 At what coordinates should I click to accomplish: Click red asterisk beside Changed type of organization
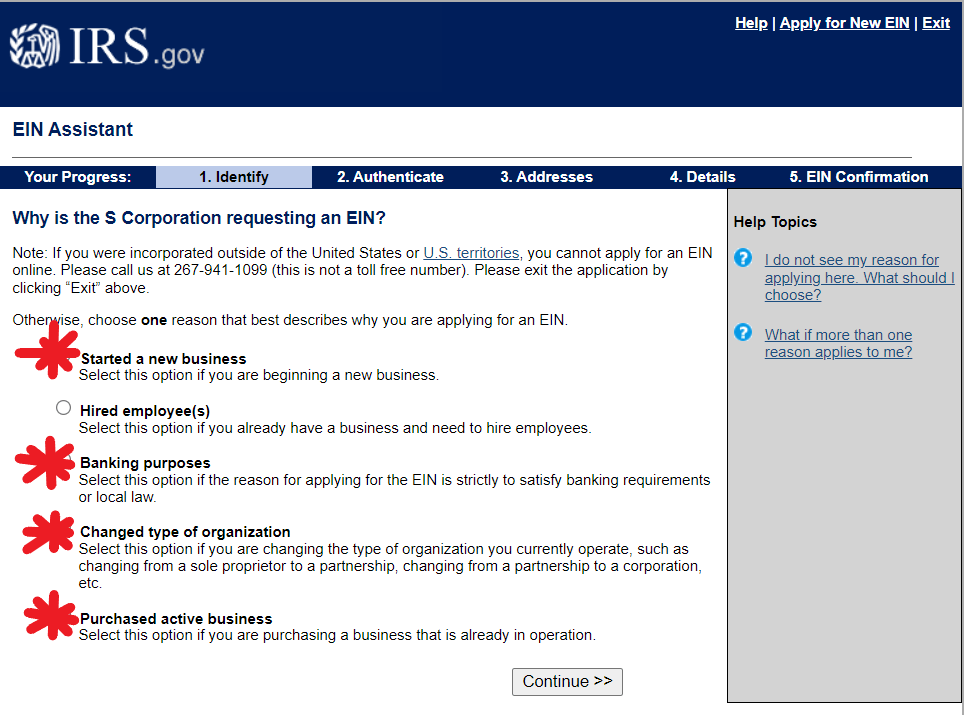(49, 532)
